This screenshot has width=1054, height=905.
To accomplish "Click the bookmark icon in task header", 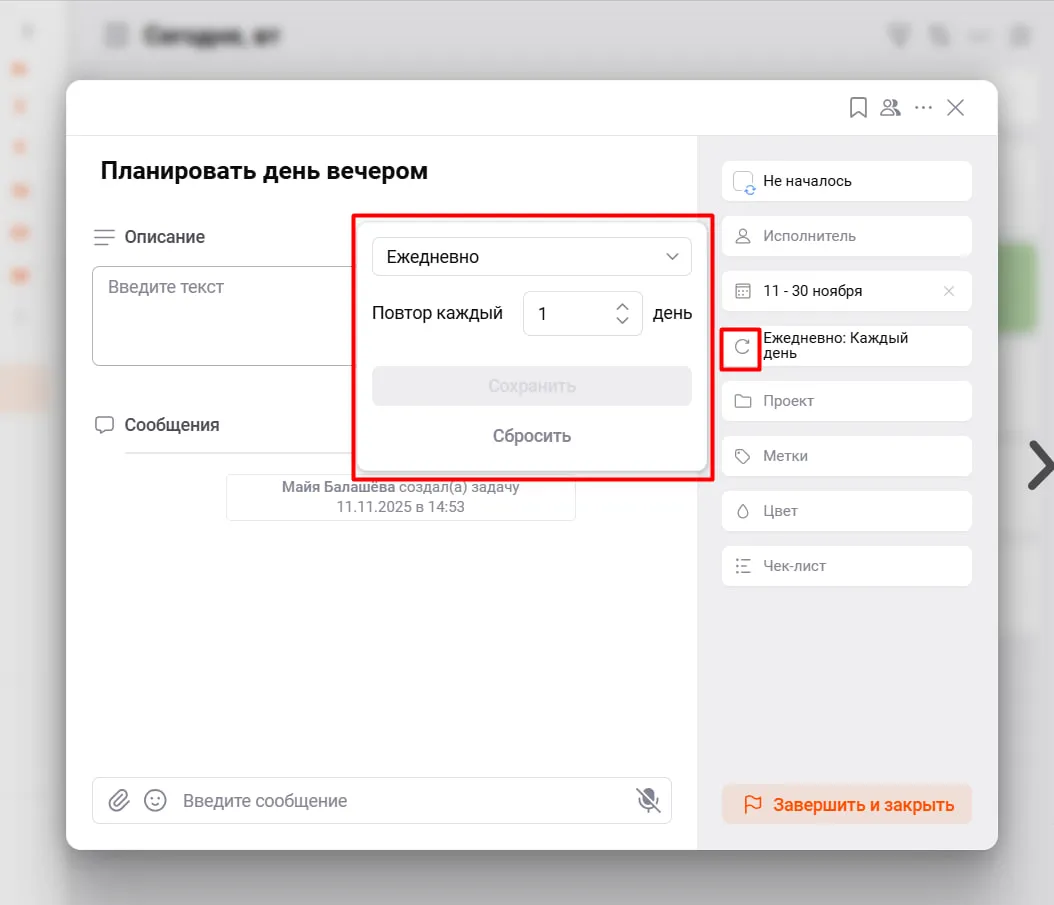I will [858, 108].
